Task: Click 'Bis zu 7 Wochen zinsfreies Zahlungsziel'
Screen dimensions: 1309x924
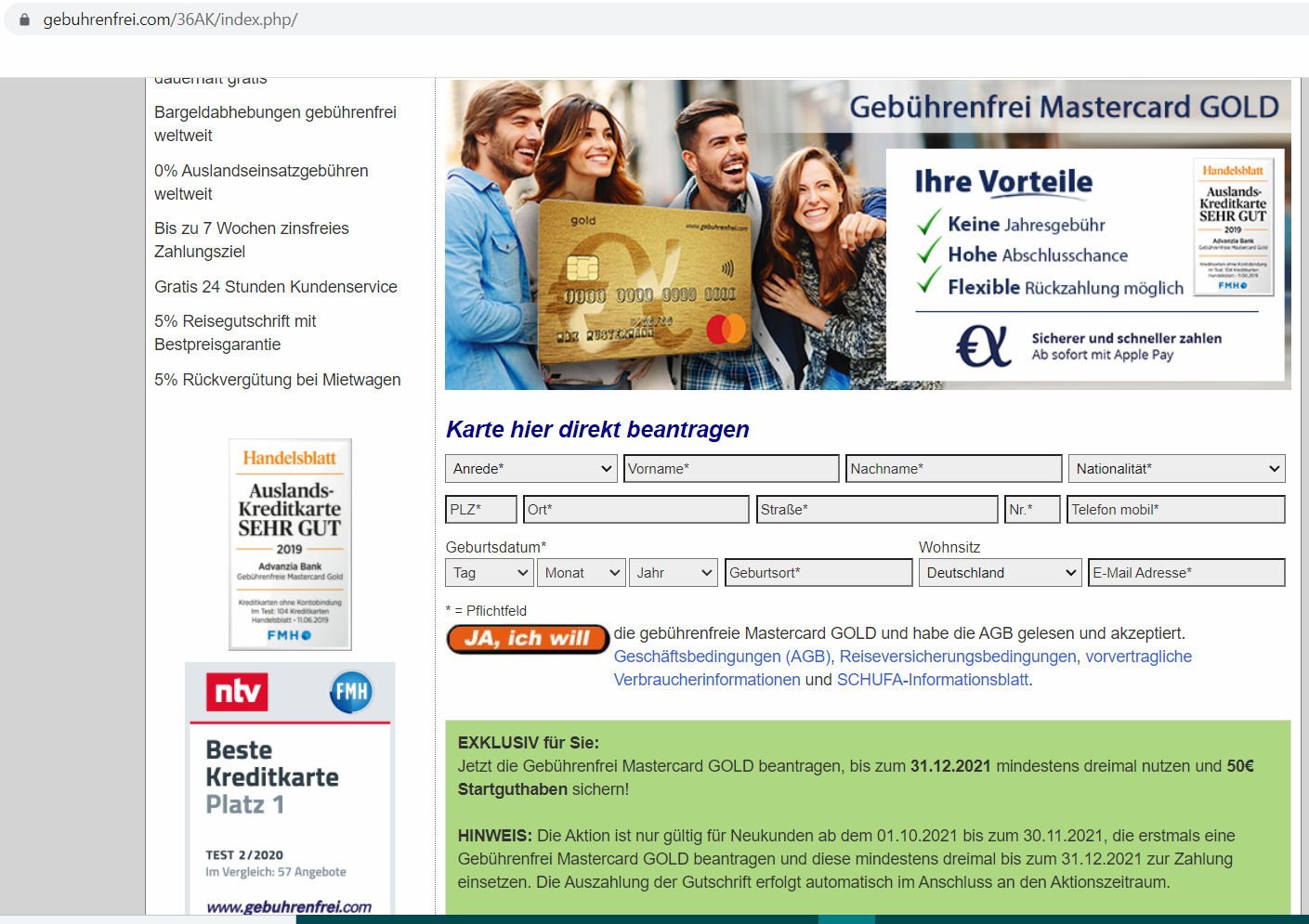Action: point(252,240)
